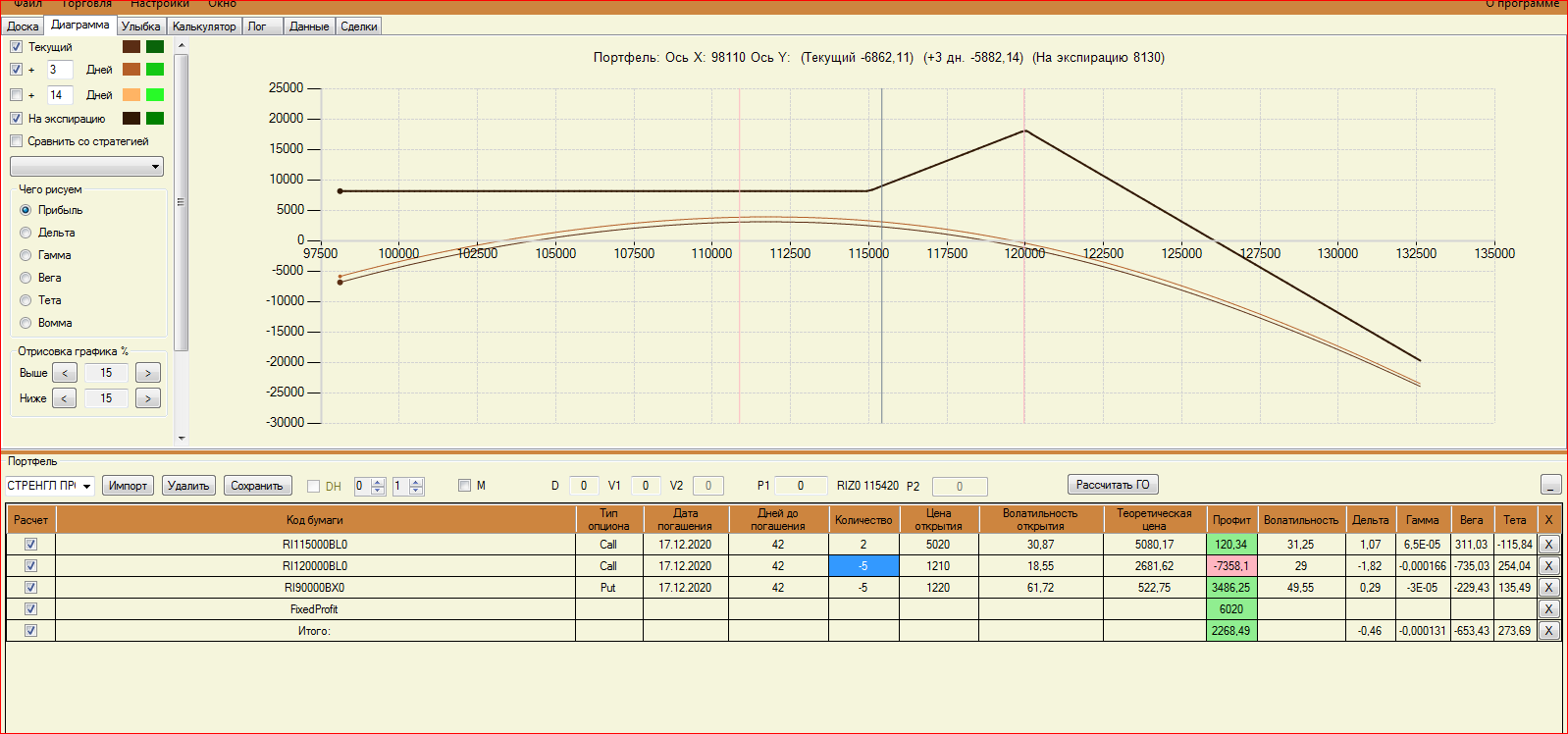Open the Калькулятор tab
Image resolution: width=1568 pixels, height=734 pixels.
[x=204, y=26]
